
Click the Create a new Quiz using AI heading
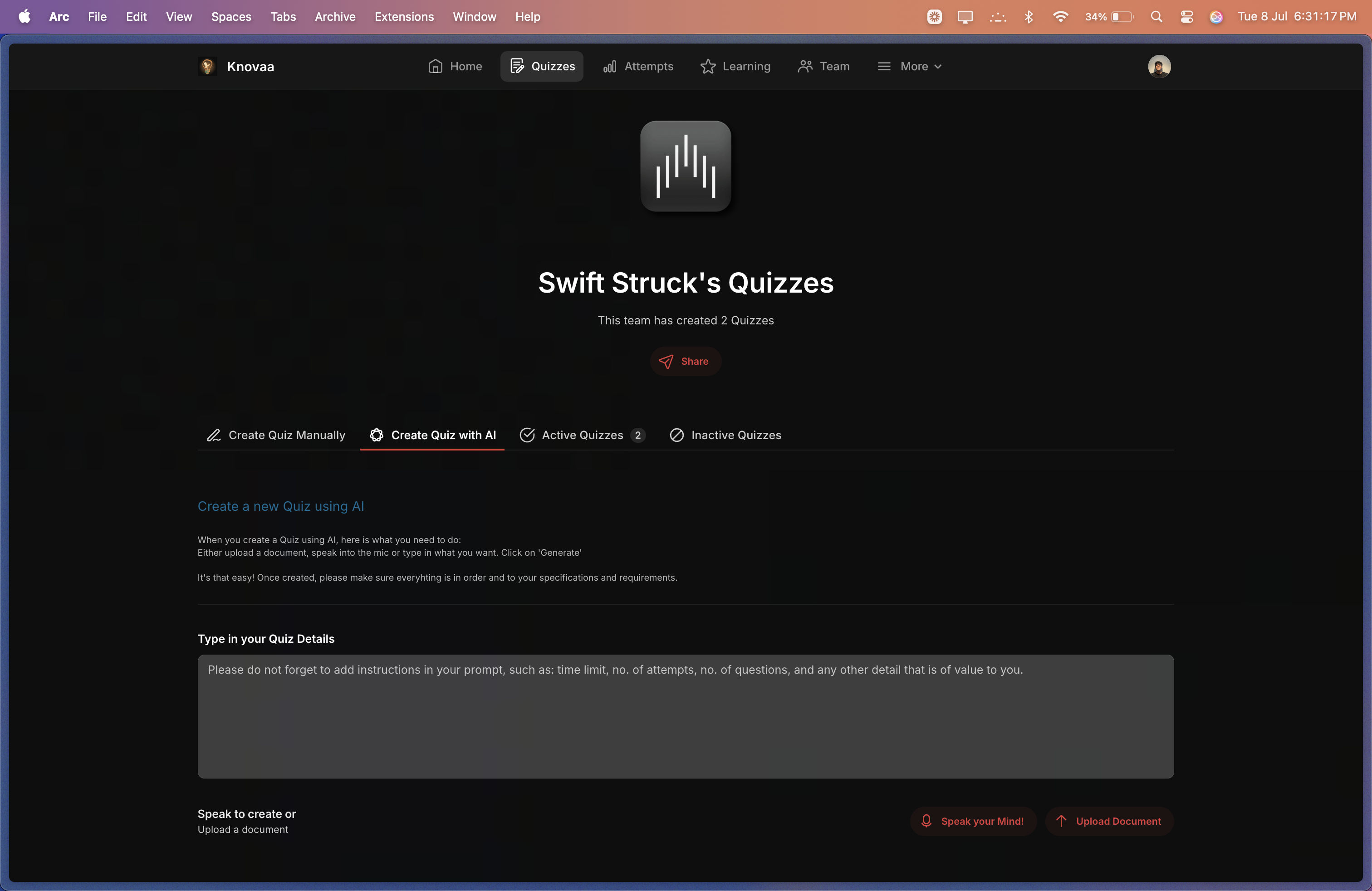[281, 506]
